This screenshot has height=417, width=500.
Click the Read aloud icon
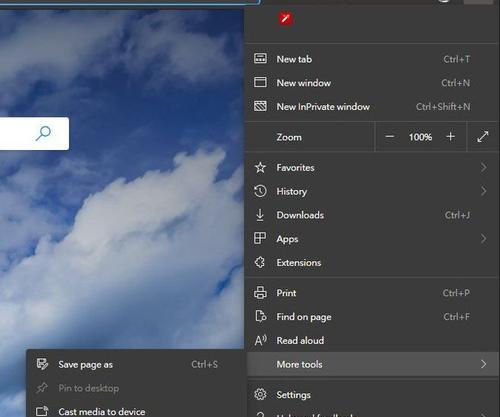coord(261,340)
